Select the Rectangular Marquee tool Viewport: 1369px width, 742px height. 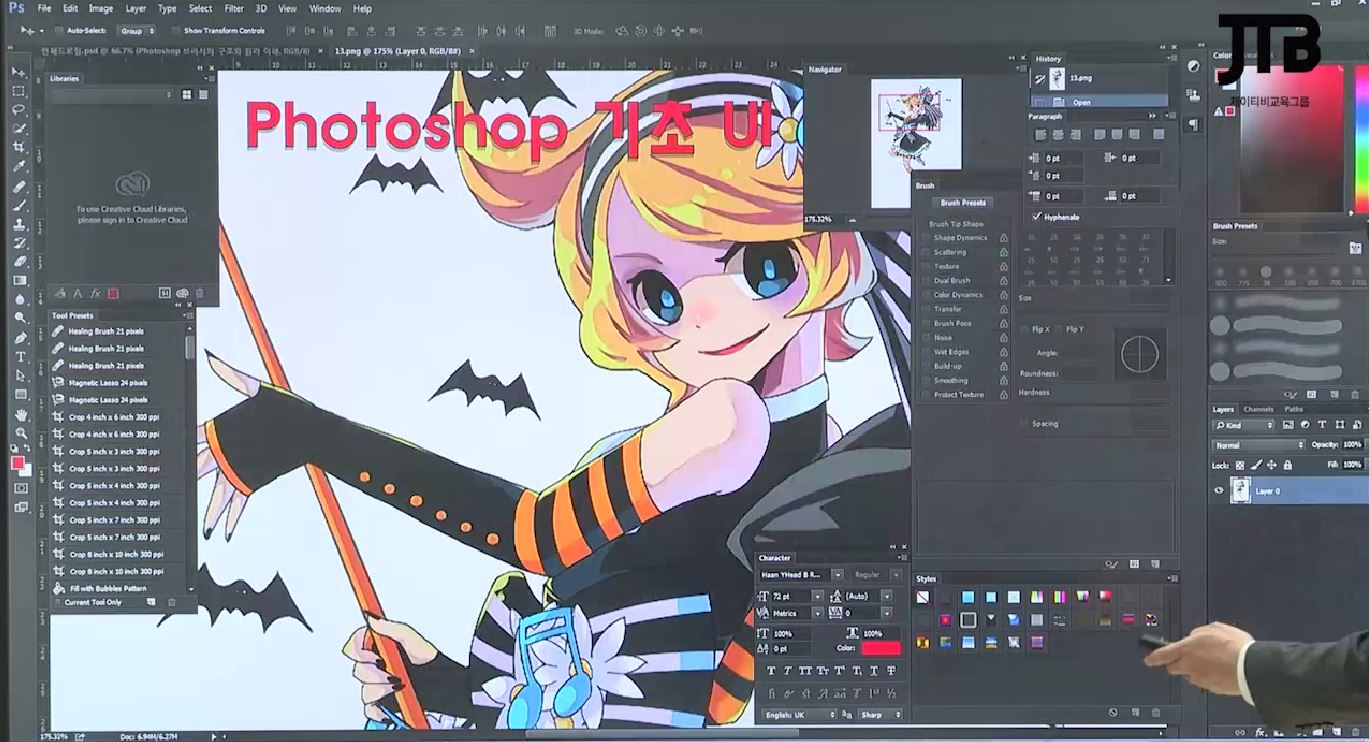(x=19, y=91)
